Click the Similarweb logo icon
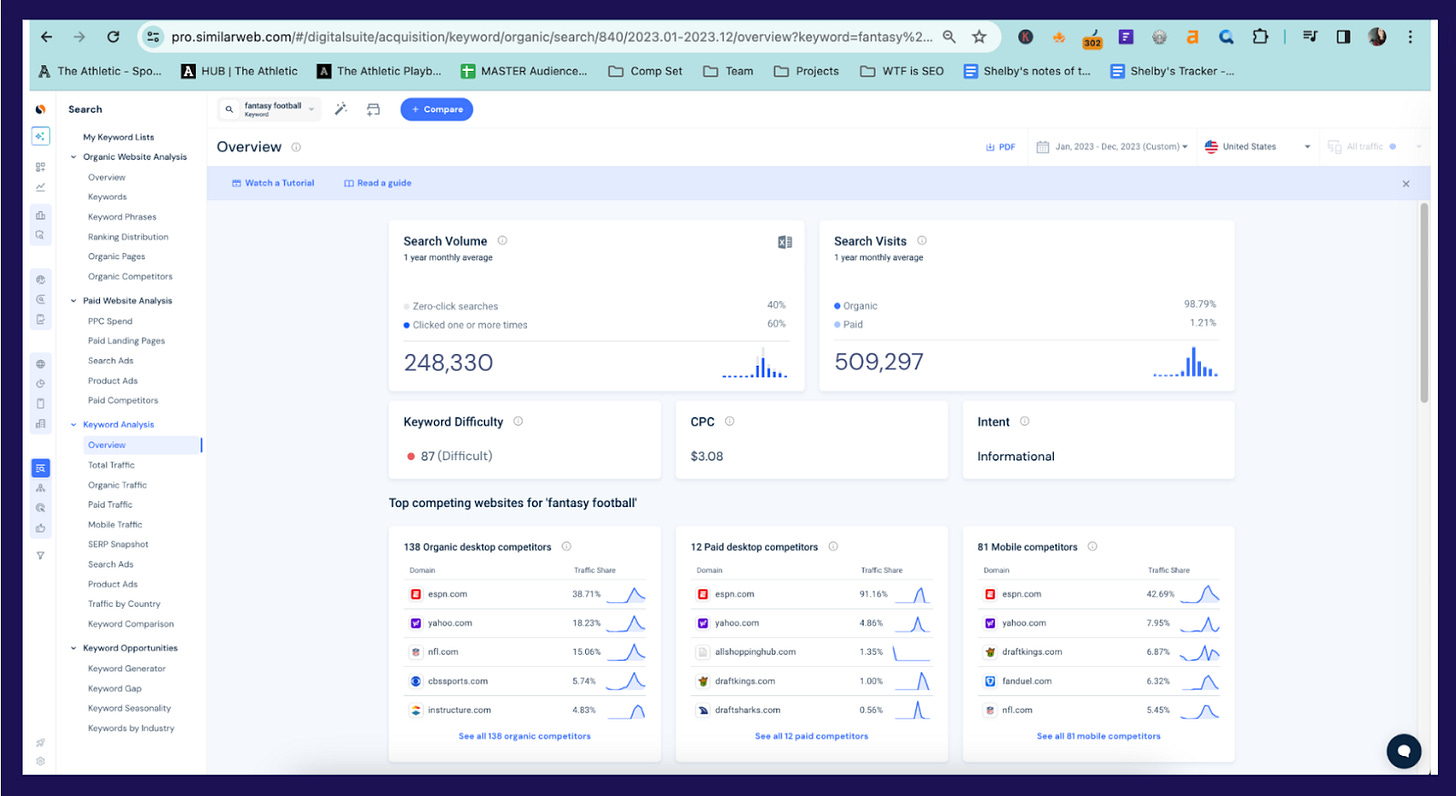Image resolution: width=1456 pixels, height=796 pixels. (x=40, y=109)
